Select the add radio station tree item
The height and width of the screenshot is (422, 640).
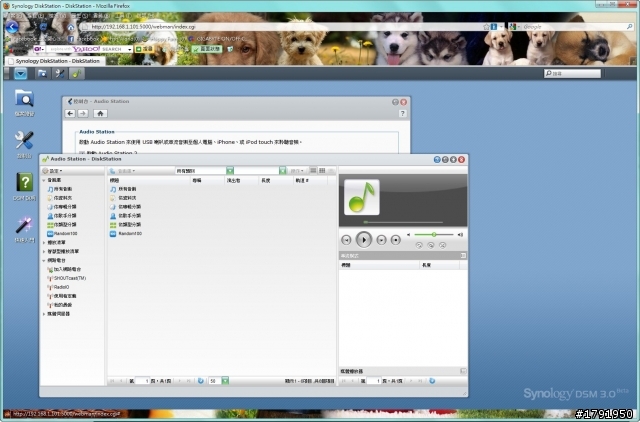64,269
